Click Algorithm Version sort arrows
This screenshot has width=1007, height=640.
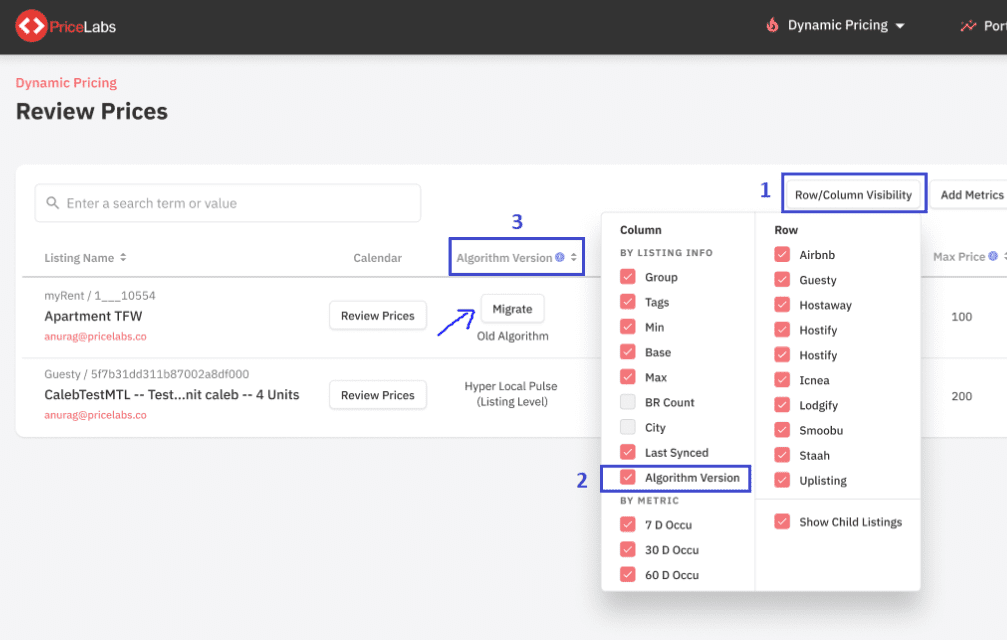coord(573,258)
